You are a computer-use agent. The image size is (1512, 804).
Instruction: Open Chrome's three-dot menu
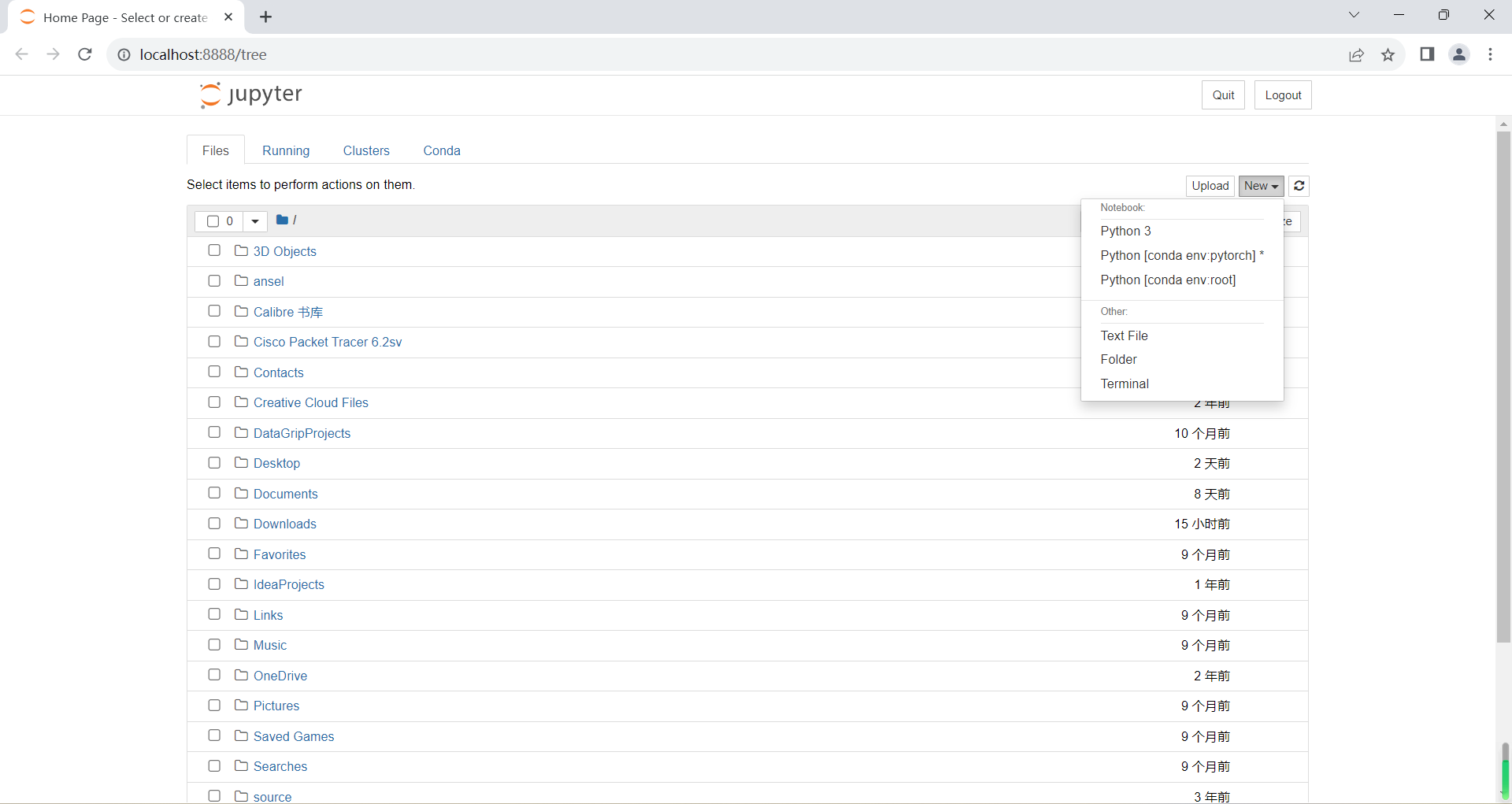[1490, 54]
